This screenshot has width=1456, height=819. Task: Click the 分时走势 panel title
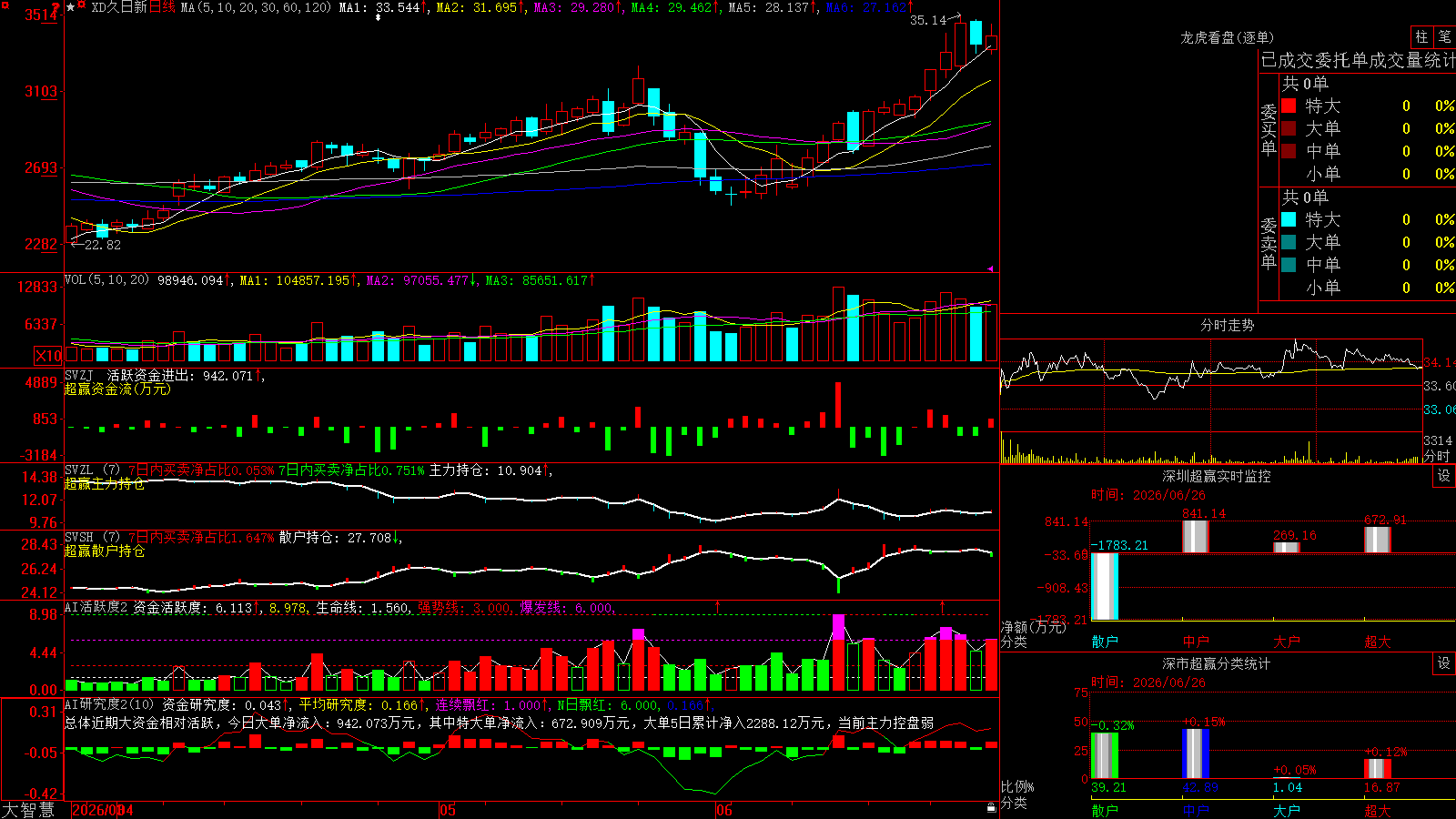(1228, 325)
